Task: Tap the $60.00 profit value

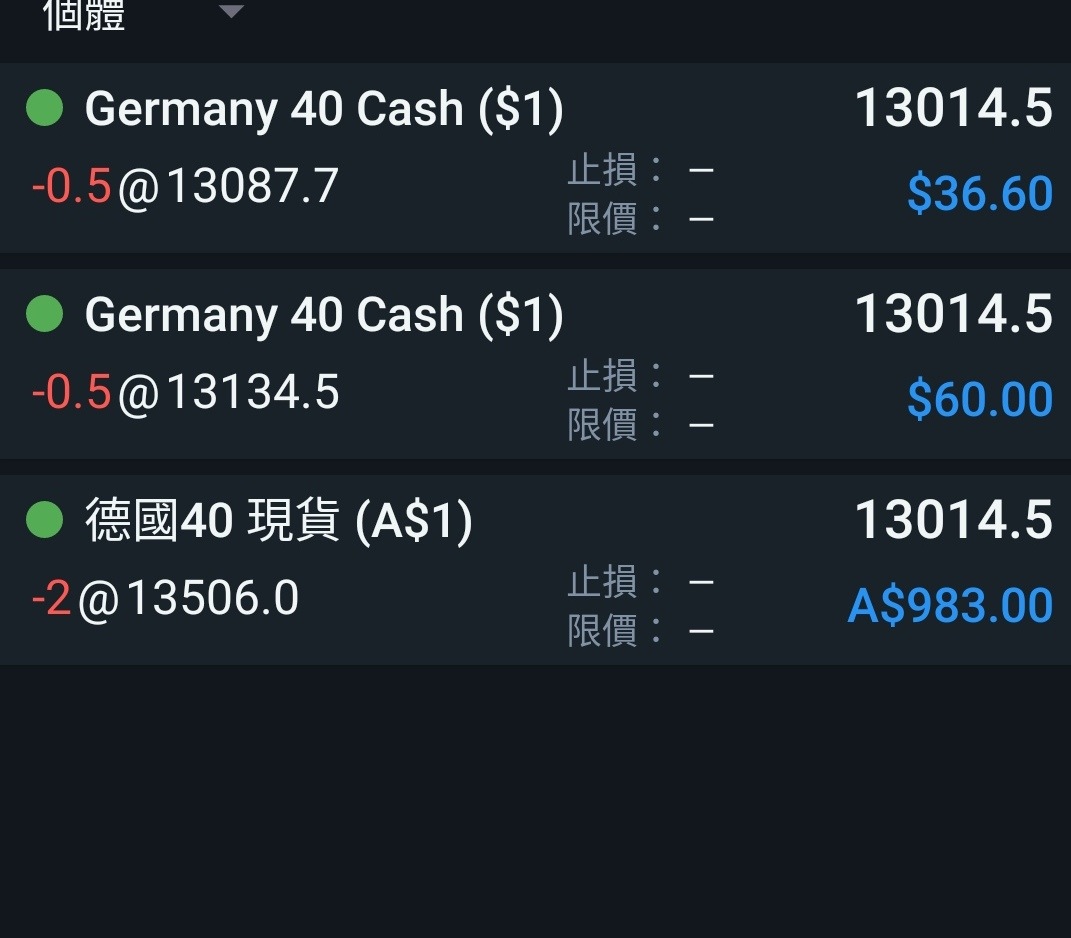Action: tap(979, 399)
